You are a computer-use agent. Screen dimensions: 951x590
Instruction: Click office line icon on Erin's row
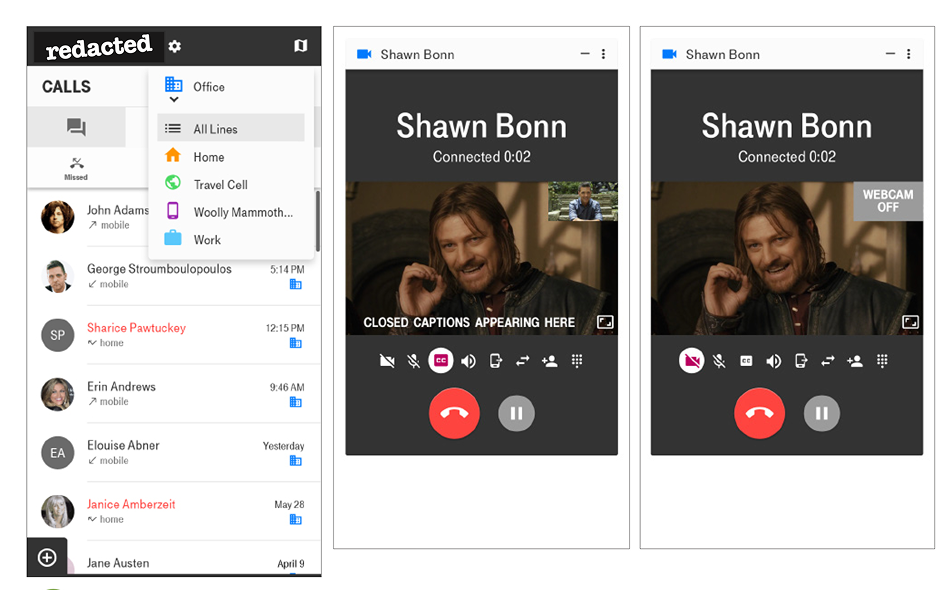coord(295,401)
